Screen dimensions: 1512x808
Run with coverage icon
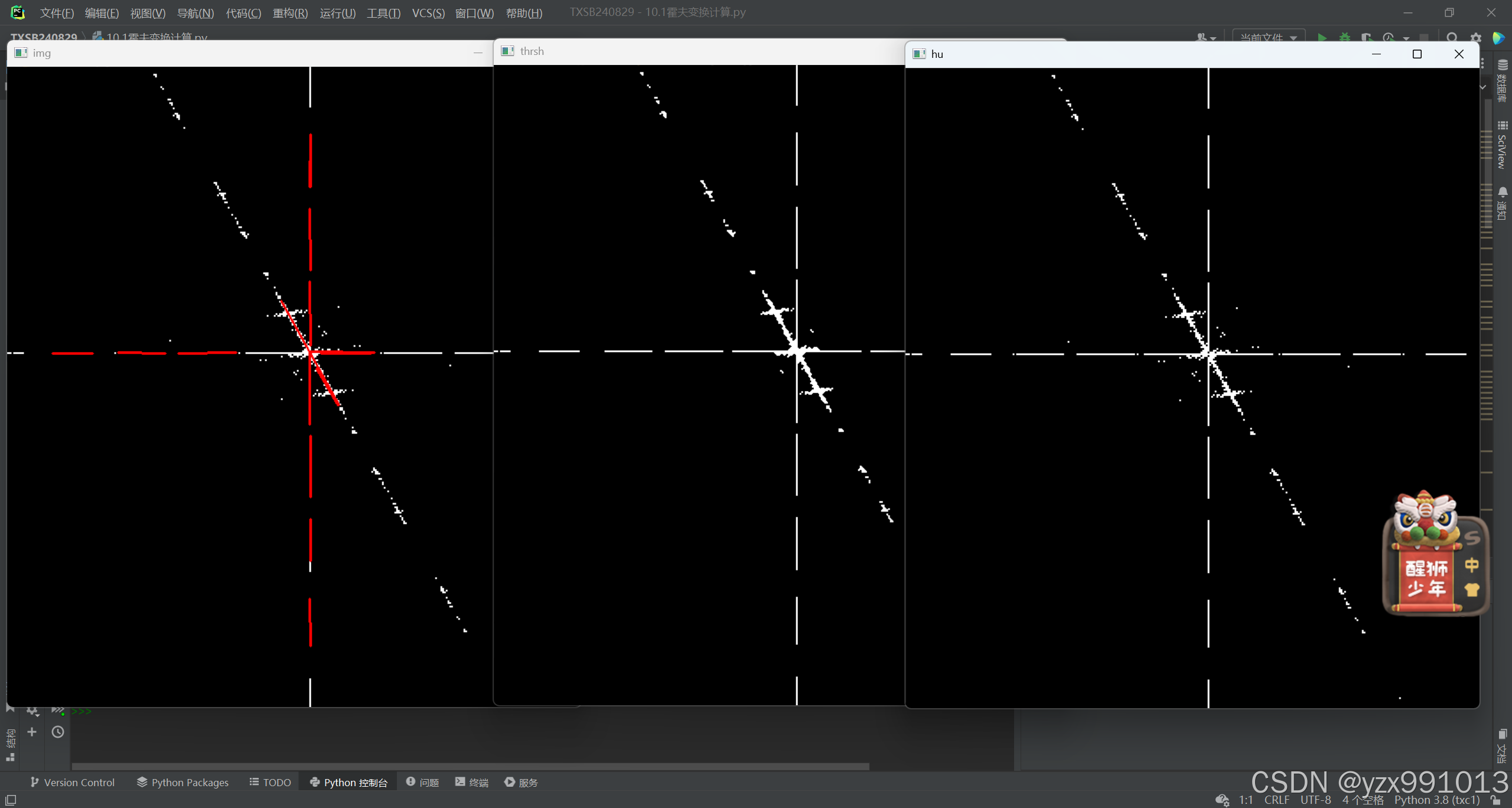tap(1367, 37)
